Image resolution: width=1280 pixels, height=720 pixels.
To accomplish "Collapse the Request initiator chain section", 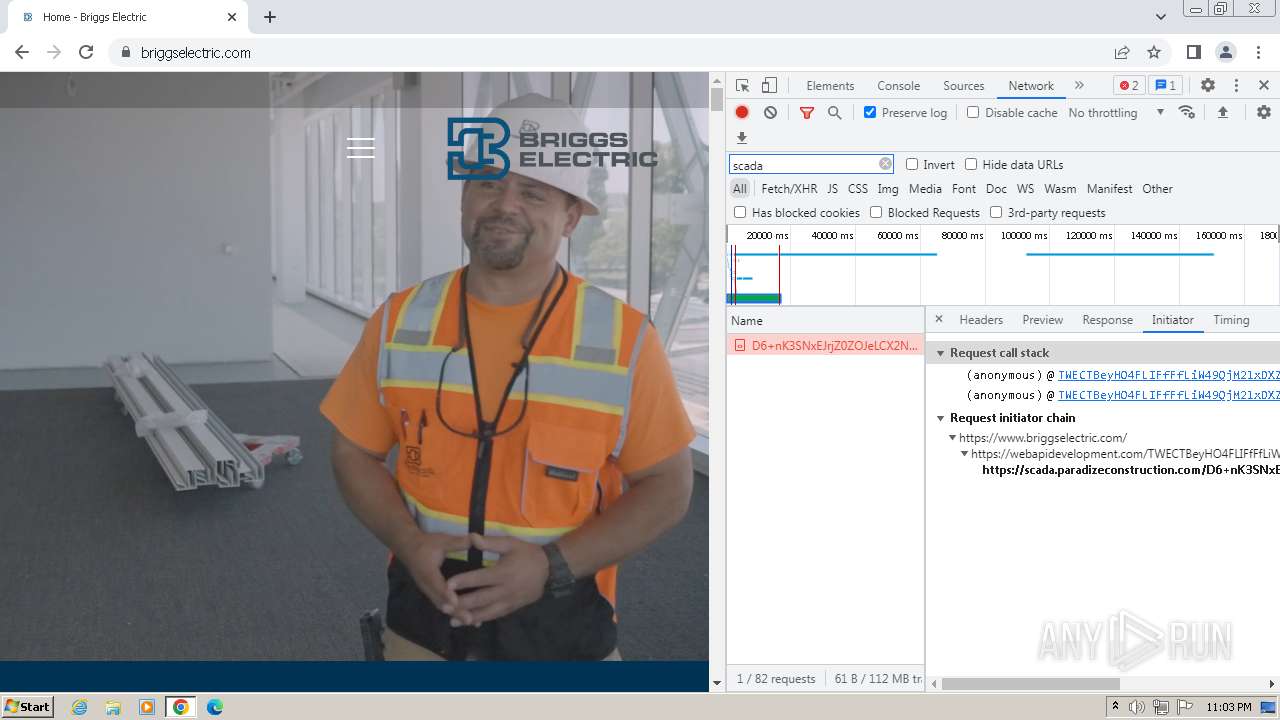I will 940,418.
